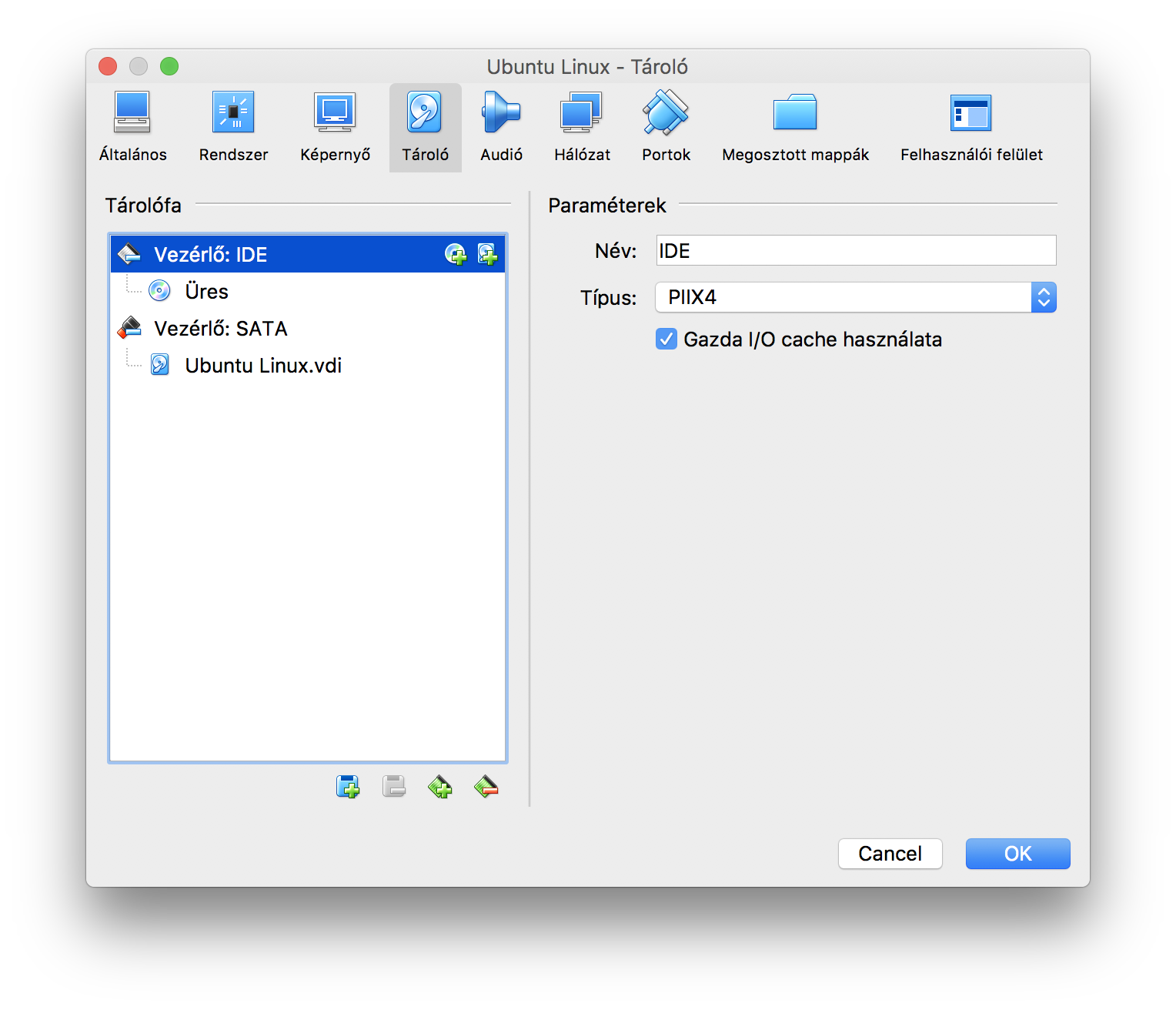The height and width of the screenshot is (1010, 1176).
Task: Open the Általános settings icon
Action: (x=132, y=112)
